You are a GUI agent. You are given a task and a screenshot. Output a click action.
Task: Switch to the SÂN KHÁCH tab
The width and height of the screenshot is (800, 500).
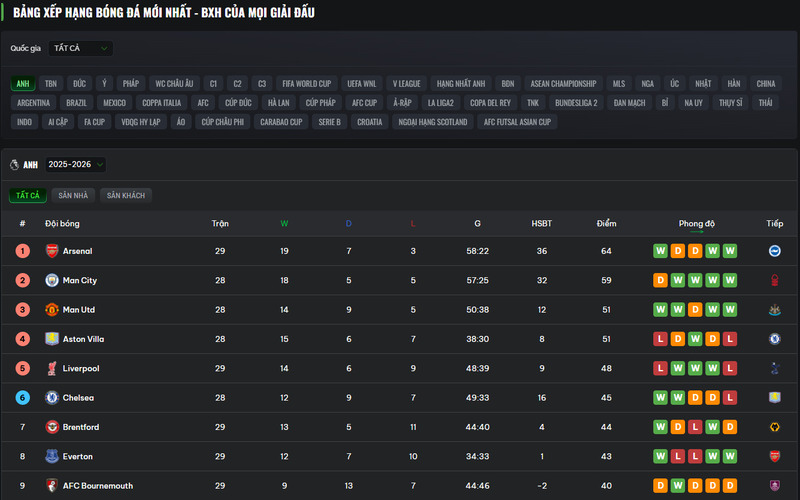click(x=126, y=196)
